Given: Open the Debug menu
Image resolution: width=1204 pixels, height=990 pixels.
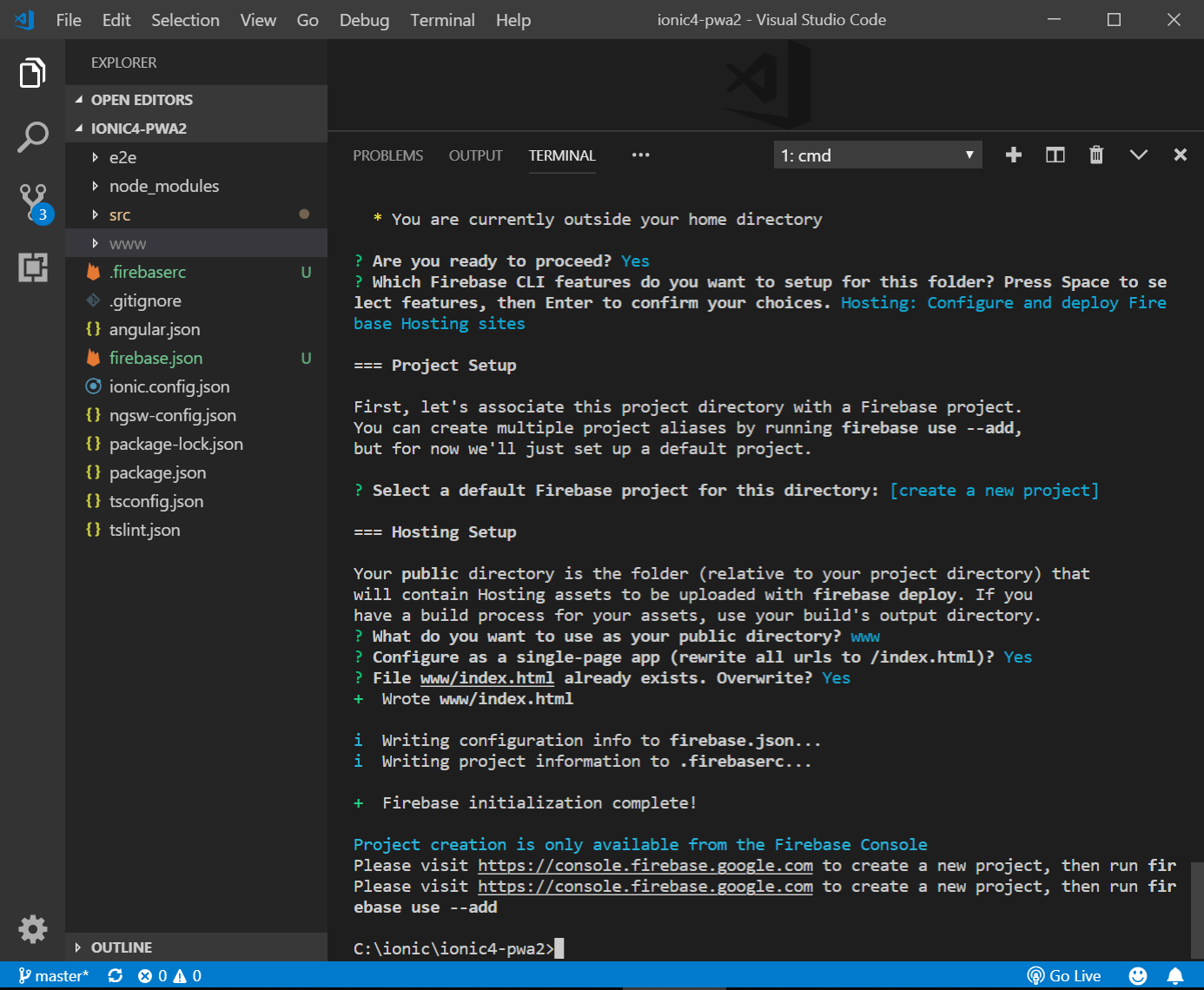Looking at the screenshot, I should coord(364,20).
